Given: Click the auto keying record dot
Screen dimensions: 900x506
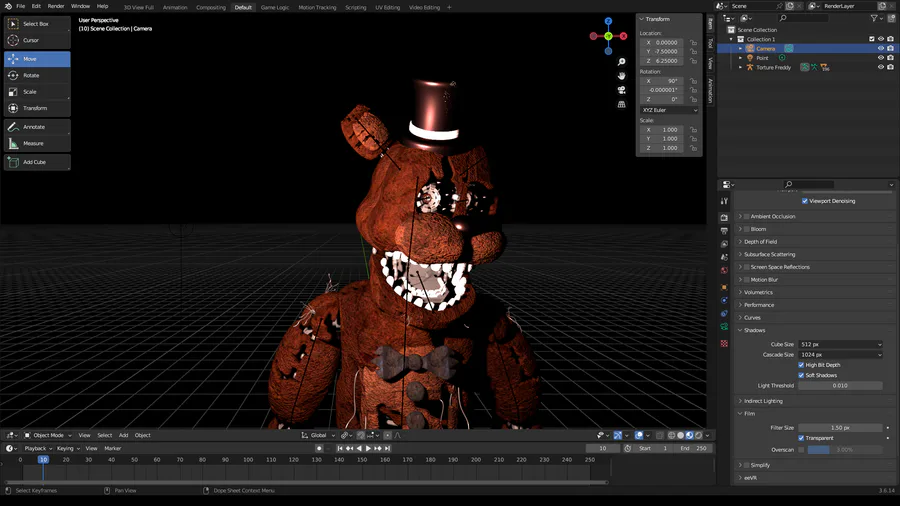Looking at the screenshot, I should [x=319, y=449].
